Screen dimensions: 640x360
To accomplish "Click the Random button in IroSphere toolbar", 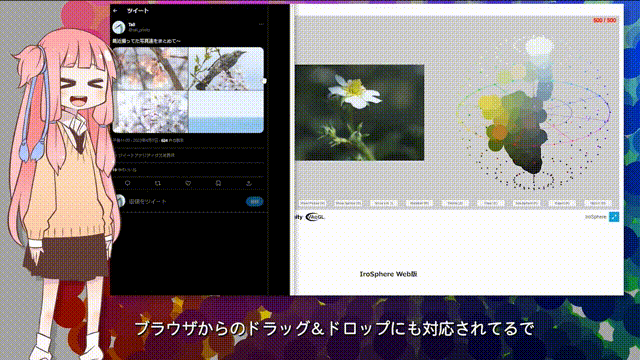I will coord(420,203).
